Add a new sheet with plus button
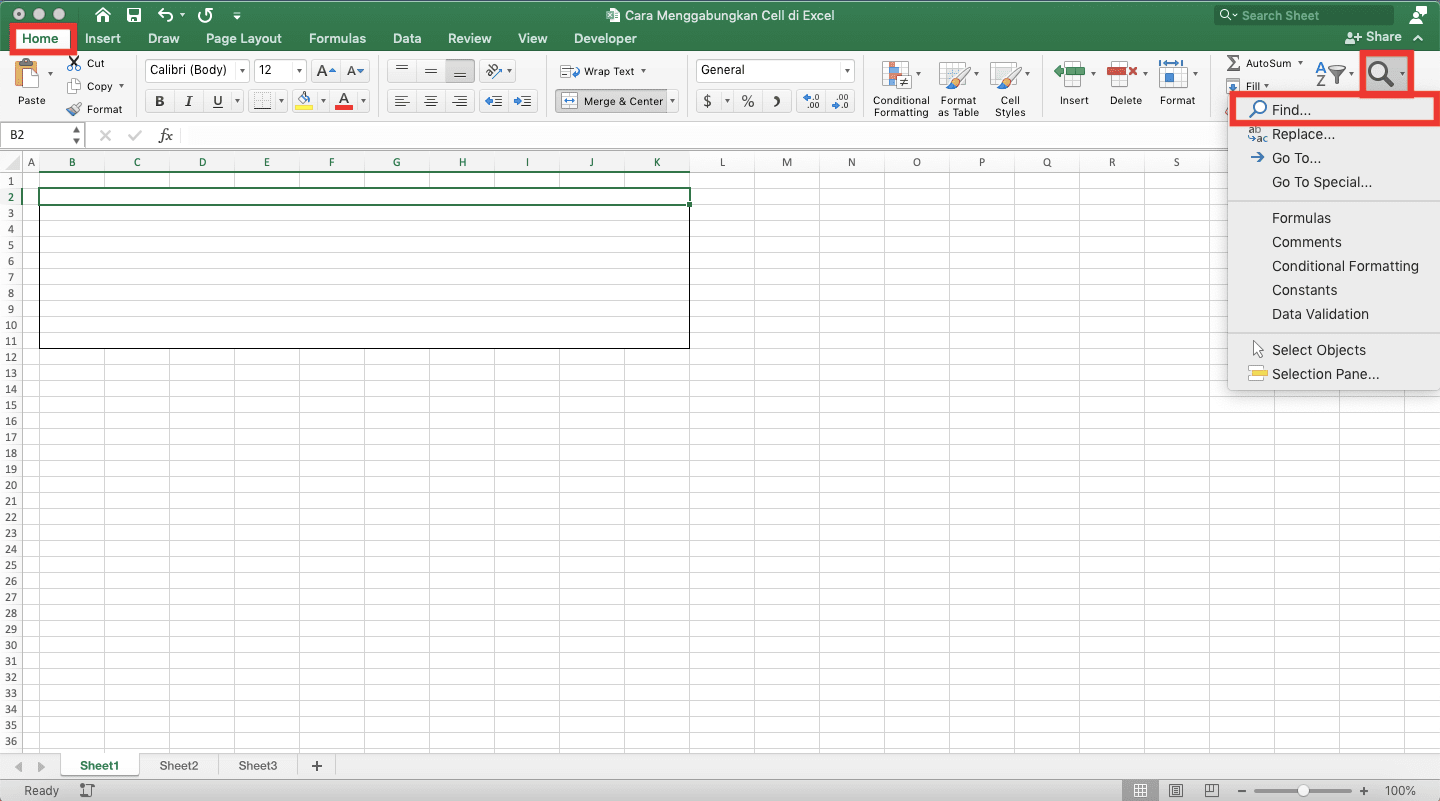 pos(317,766)
